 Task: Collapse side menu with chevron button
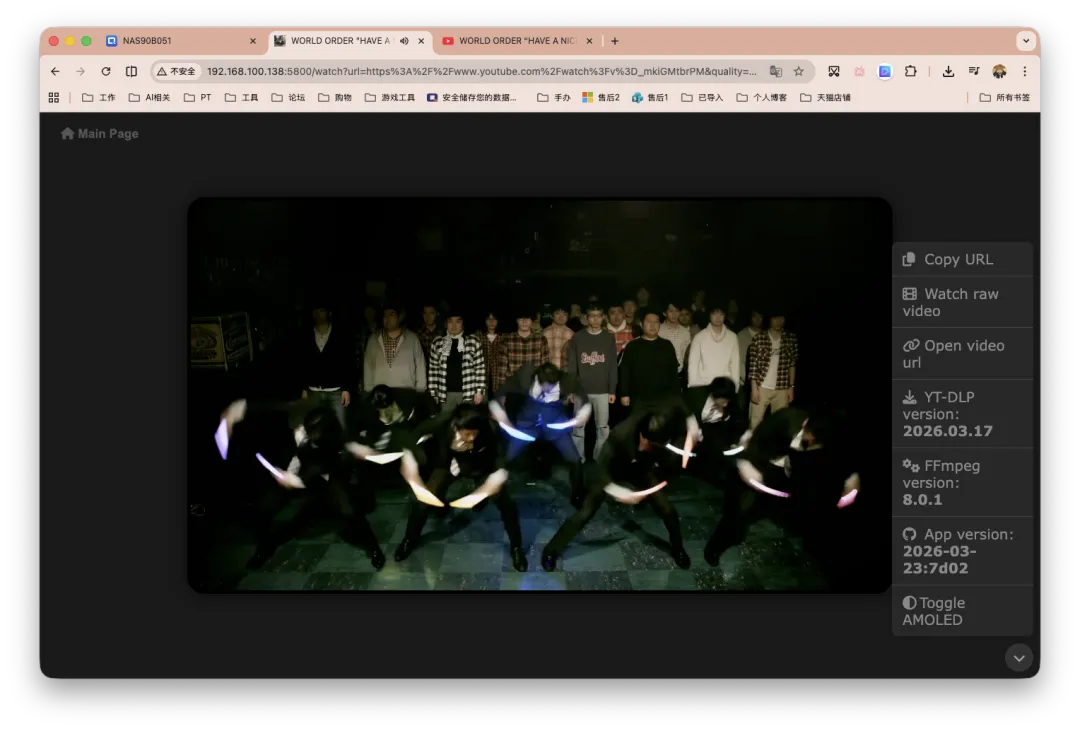click(x=1018, y=658)
